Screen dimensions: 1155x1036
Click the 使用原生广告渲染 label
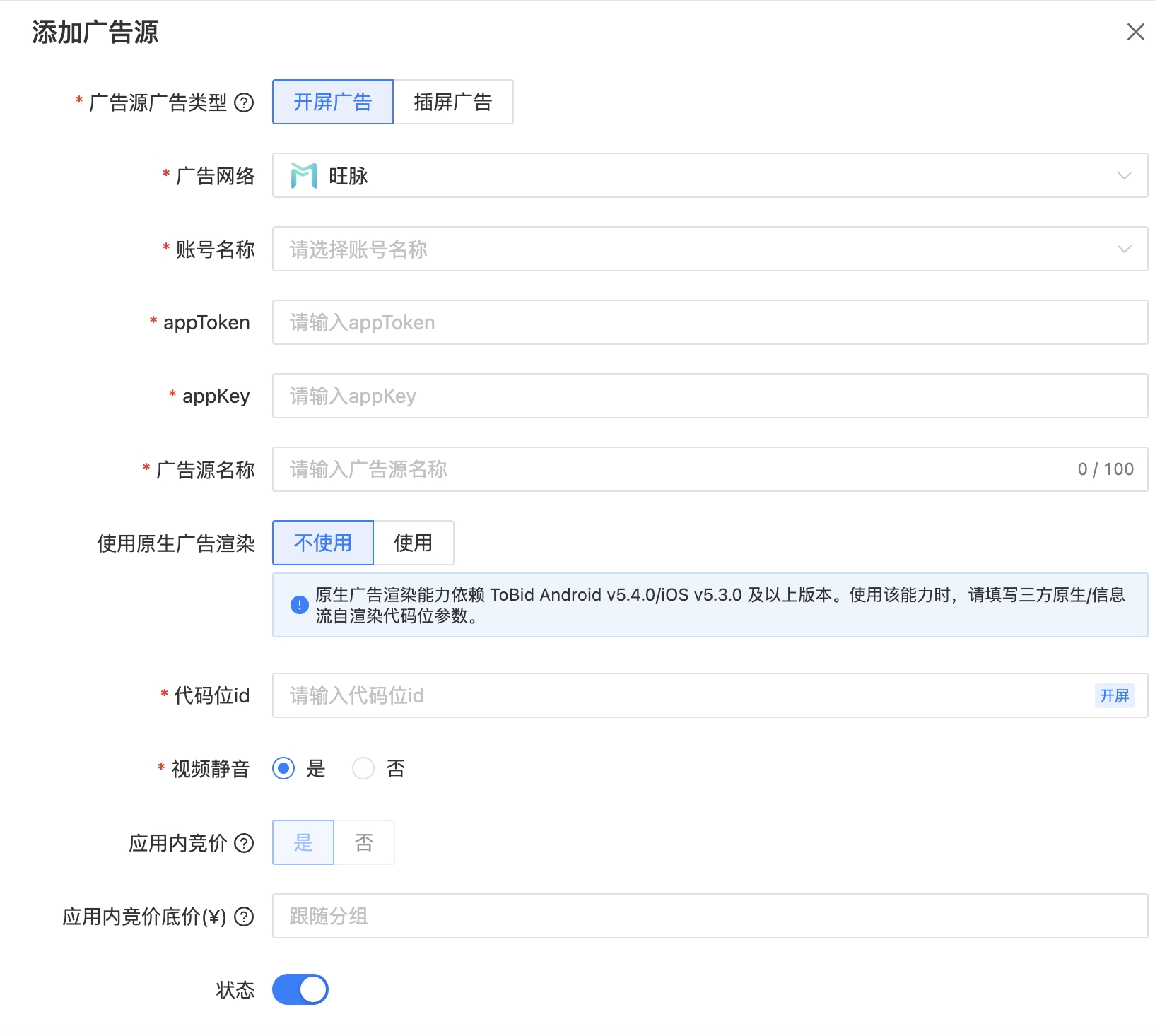click(x=176, y=543)
